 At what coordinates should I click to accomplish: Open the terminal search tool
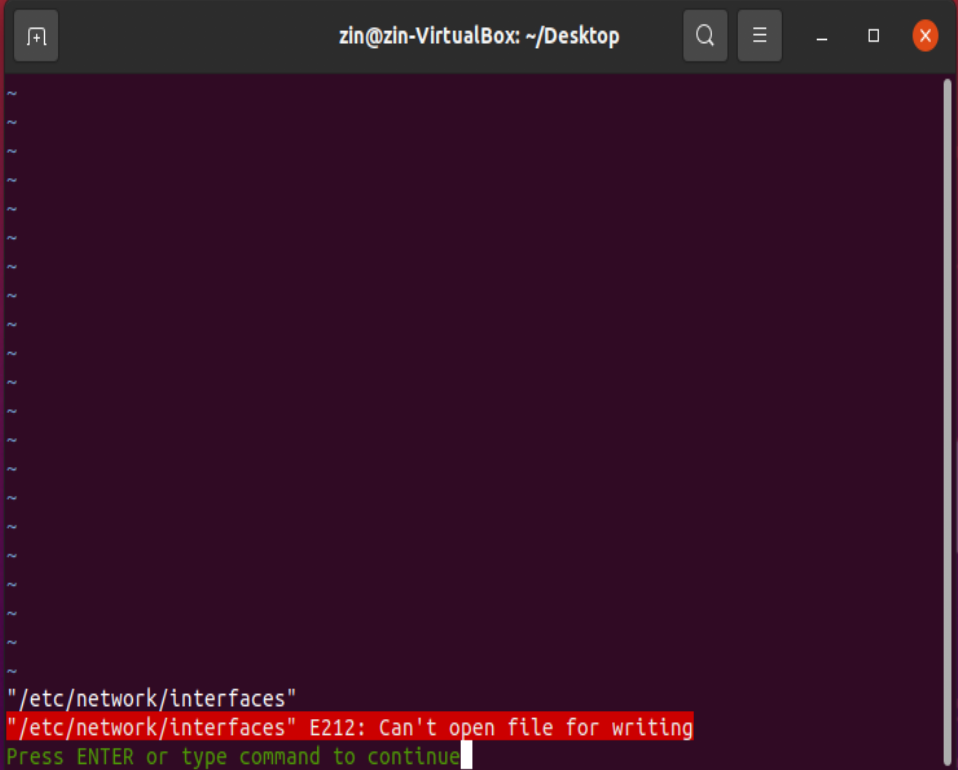tap(705, 36)
